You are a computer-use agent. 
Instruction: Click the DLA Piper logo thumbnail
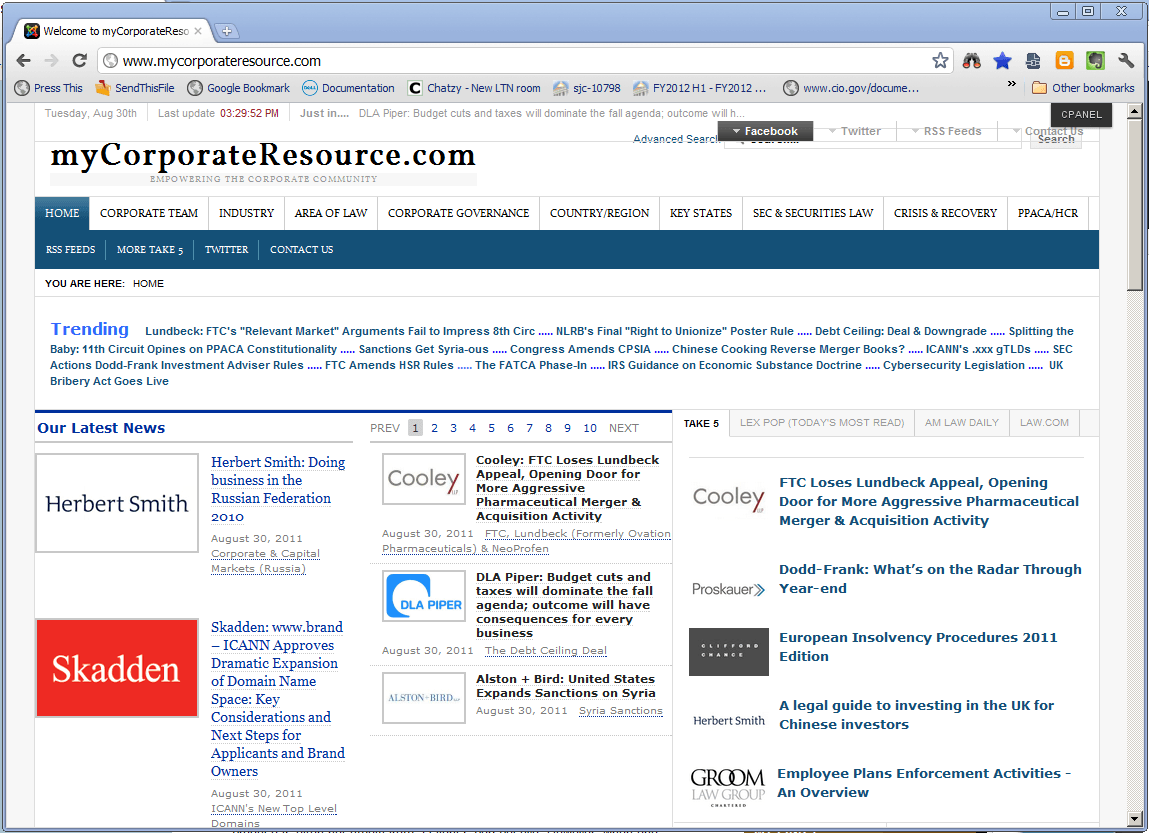(424, 596)
